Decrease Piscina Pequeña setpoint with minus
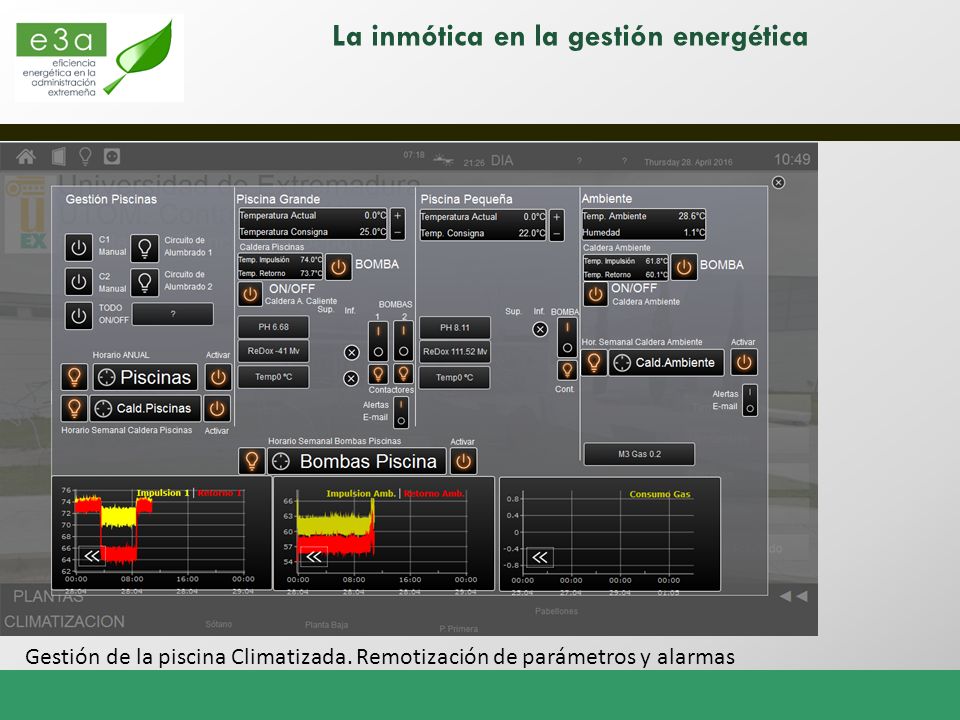The image size is (960, 720). [x=557, y=233]
